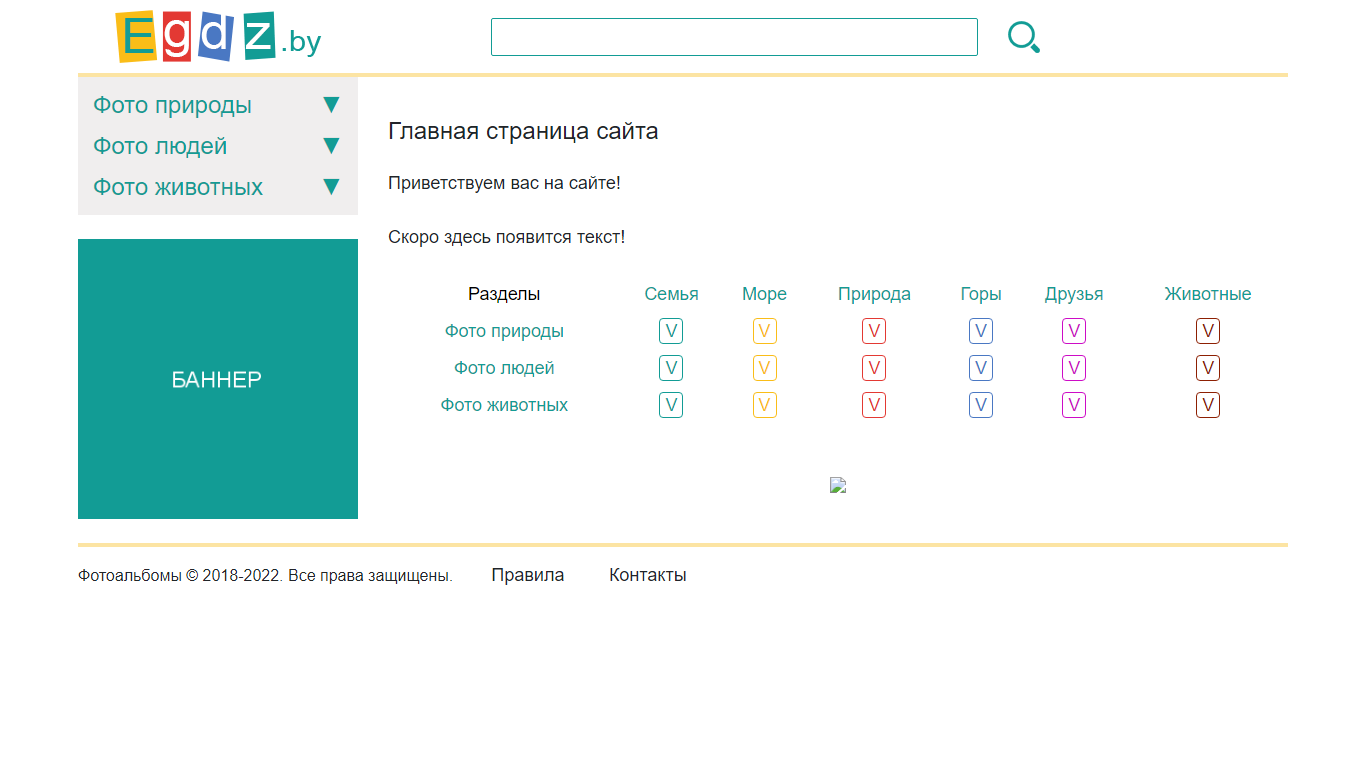Click the Приветствуем вас на сайте! text
The width and height of the screenshot is (1366, 768).
(x=504, y=183)
